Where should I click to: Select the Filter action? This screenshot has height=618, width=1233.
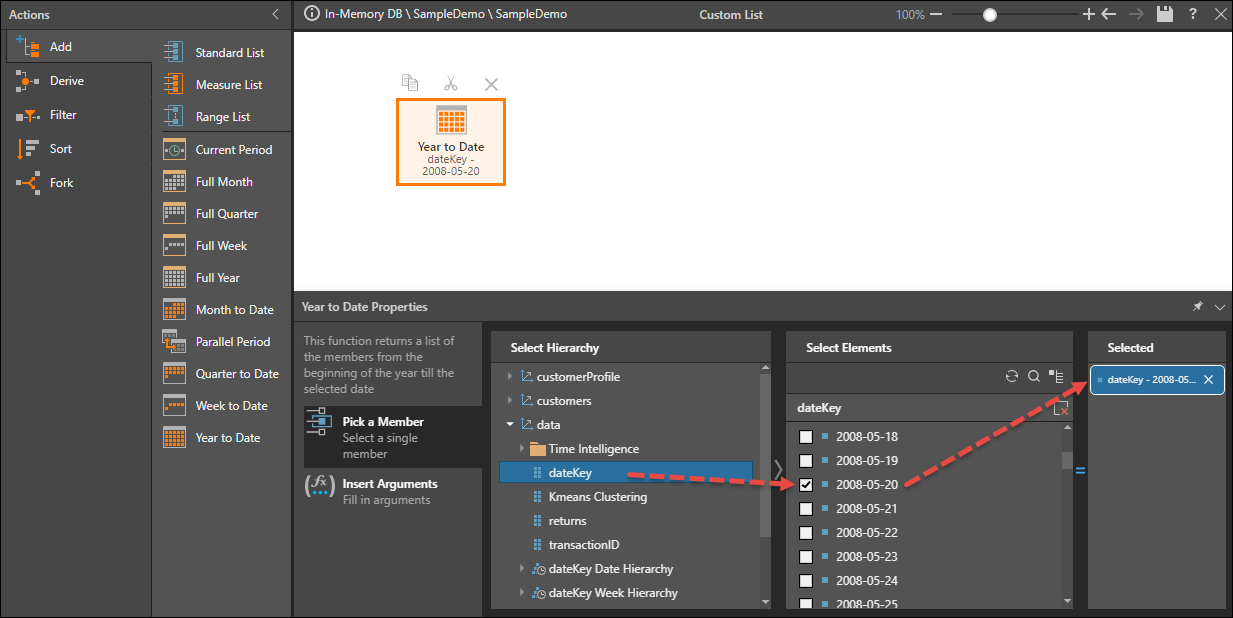click(x=78, y=115)
